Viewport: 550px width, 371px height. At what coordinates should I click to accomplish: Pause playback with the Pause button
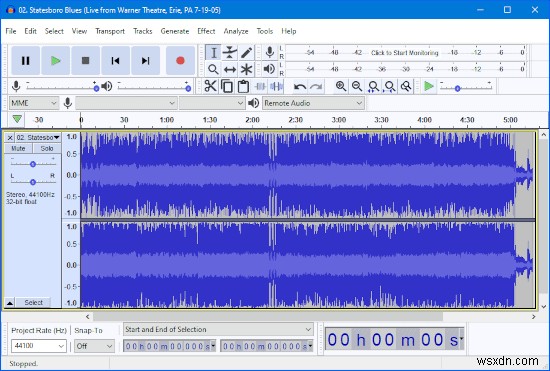pyautogui.click(x=25, y=61)
